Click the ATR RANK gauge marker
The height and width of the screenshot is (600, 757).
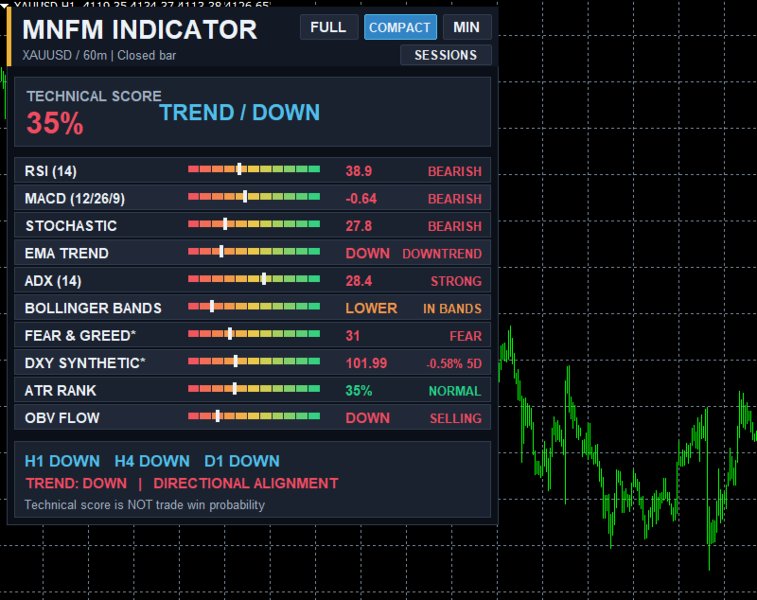click(x=234, y=388)
